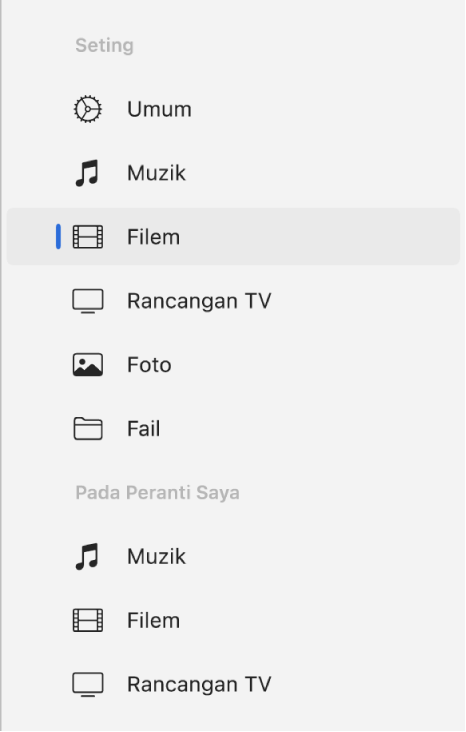Select Rancangan TV under Pada Peranti Saya

click(x=199, y=685)
